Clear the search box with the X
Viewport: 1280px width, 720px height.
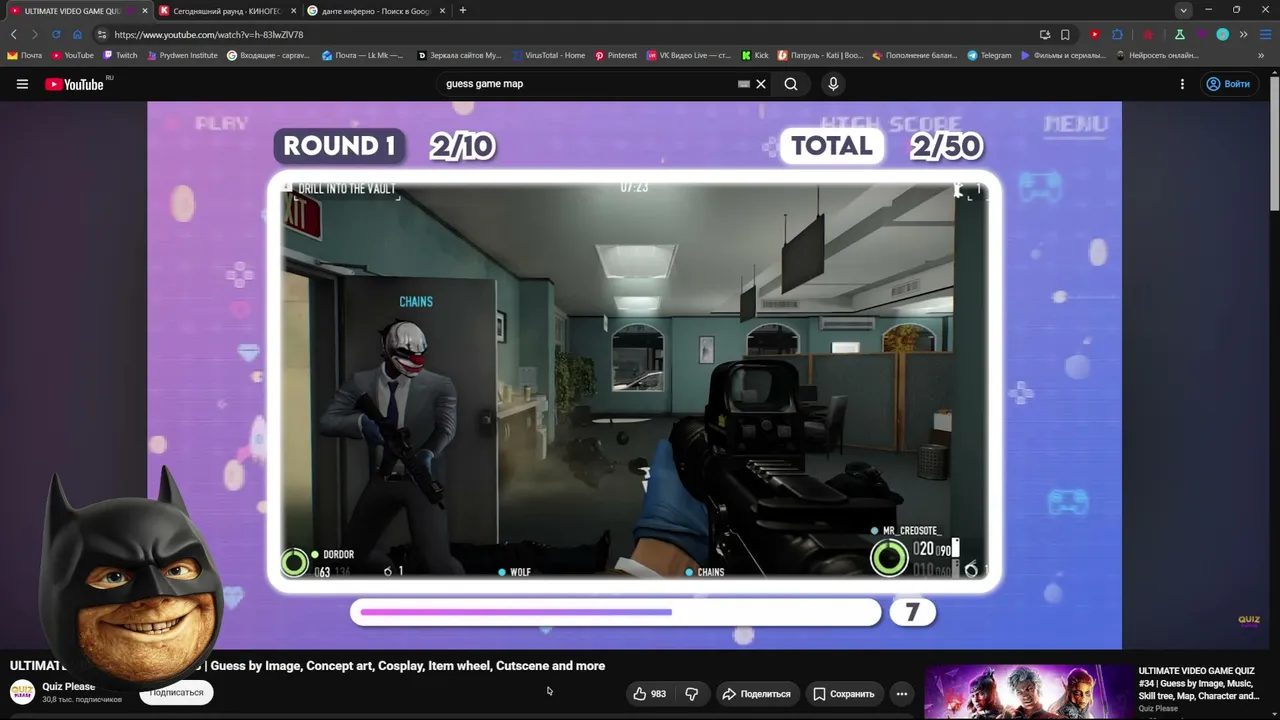[761, 84]
